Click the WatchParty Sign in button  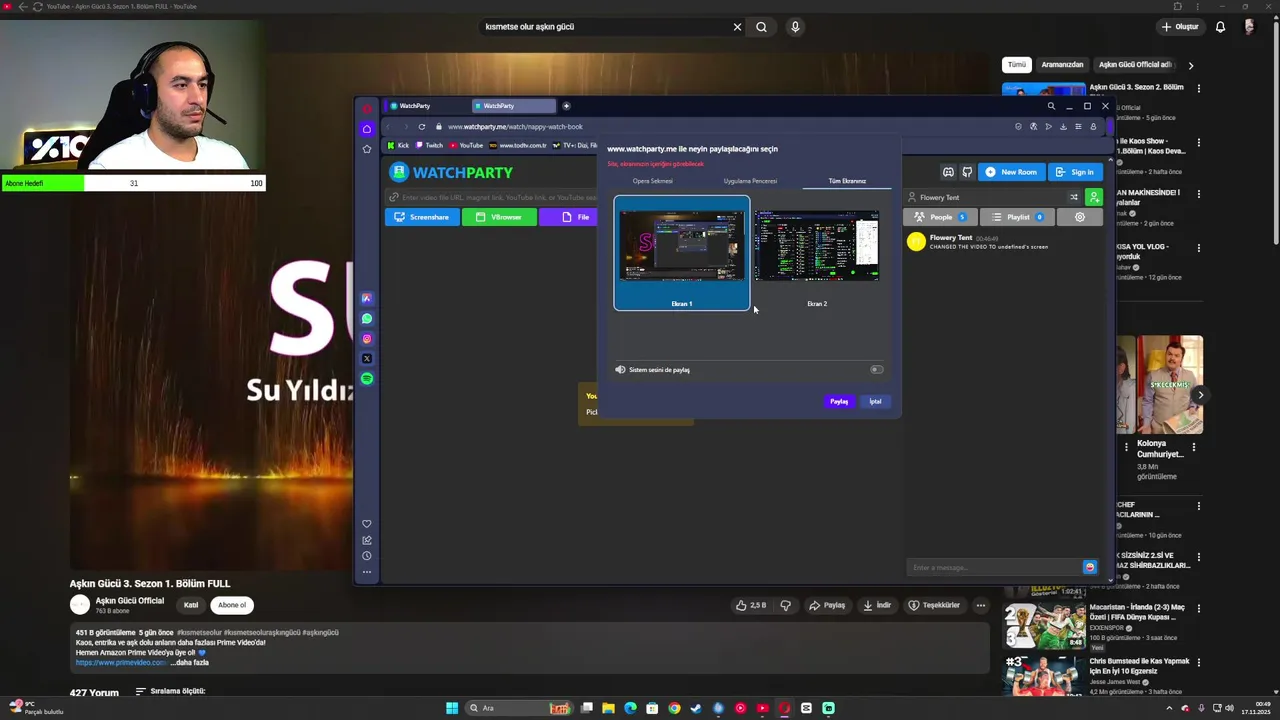point(1075,172)
